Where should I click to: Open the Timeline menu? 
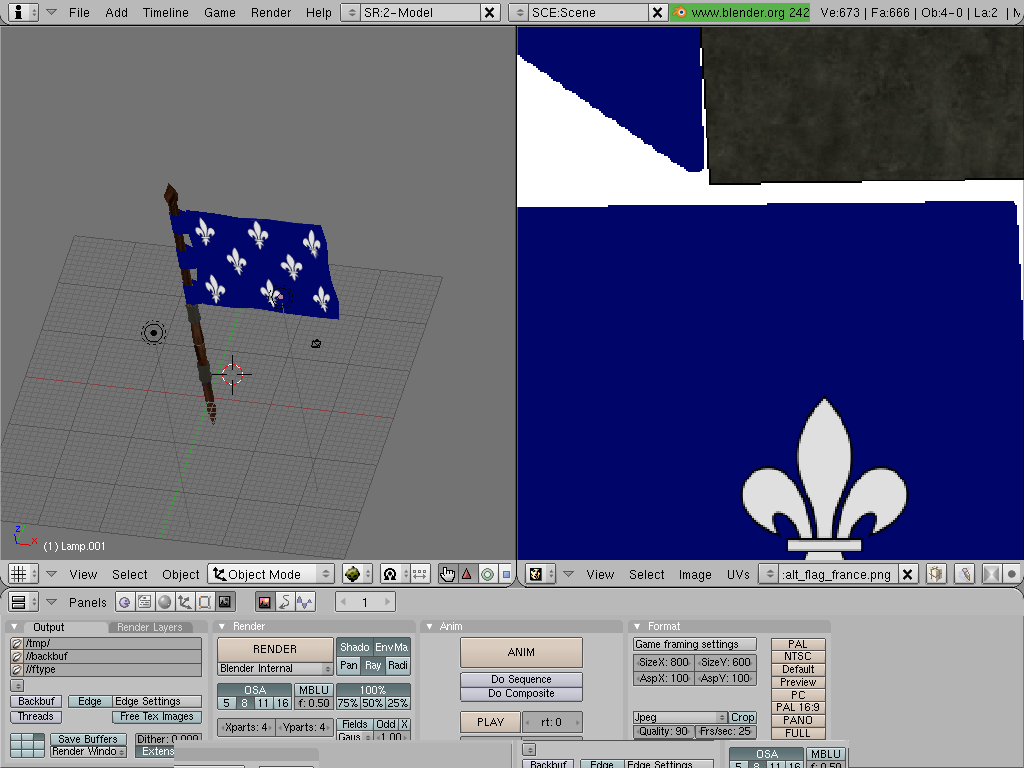pyautogui.click(x=165, y=12)
